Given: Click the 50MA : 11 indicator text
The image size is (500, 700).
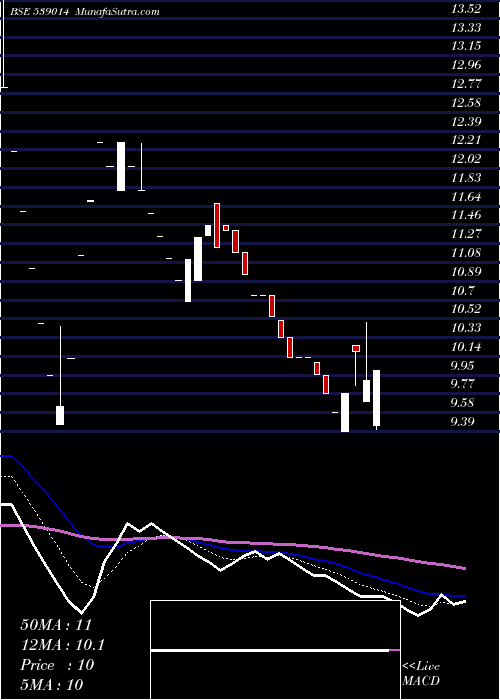Looking at the screenshot, I should pyautogui.click(x=56, y=625).
